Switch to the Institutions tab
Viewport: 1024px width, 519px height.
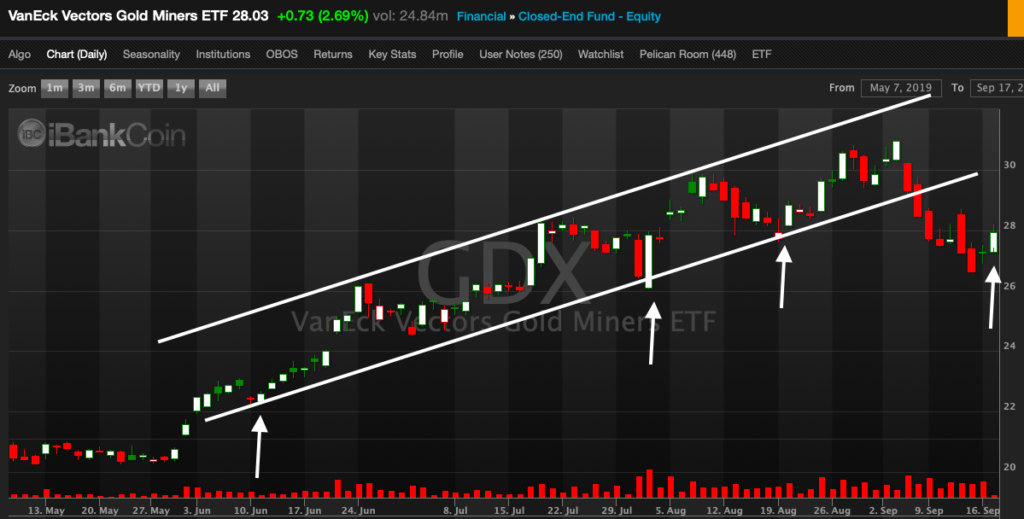click(223, 54)
